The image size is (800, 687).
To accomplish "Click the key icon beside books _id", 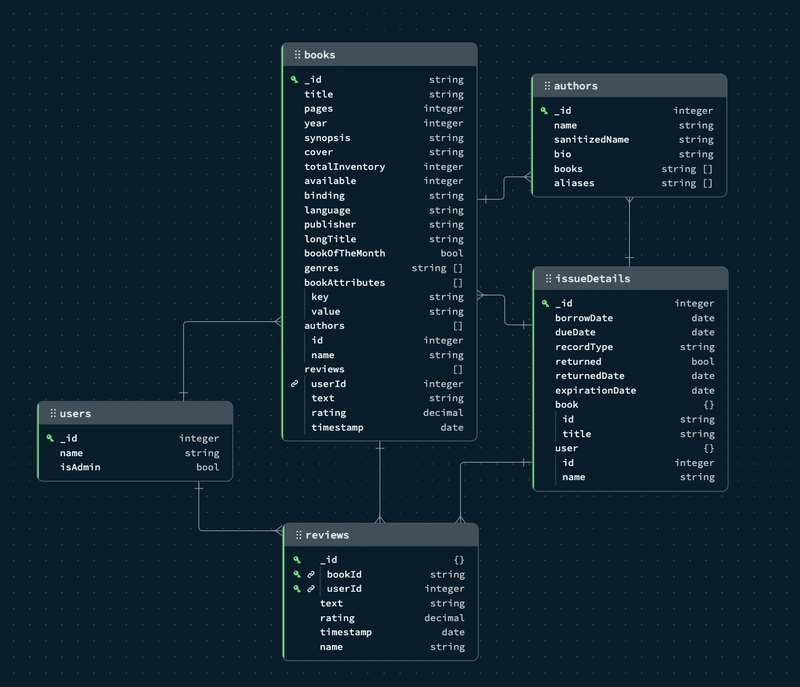I will pyautogui.click(x=294, y=80).
